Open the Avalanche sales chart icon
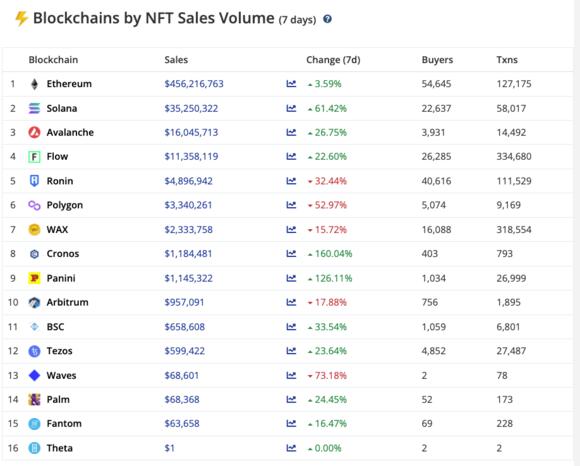Screen dimensions: 580x466 [291, 132]
